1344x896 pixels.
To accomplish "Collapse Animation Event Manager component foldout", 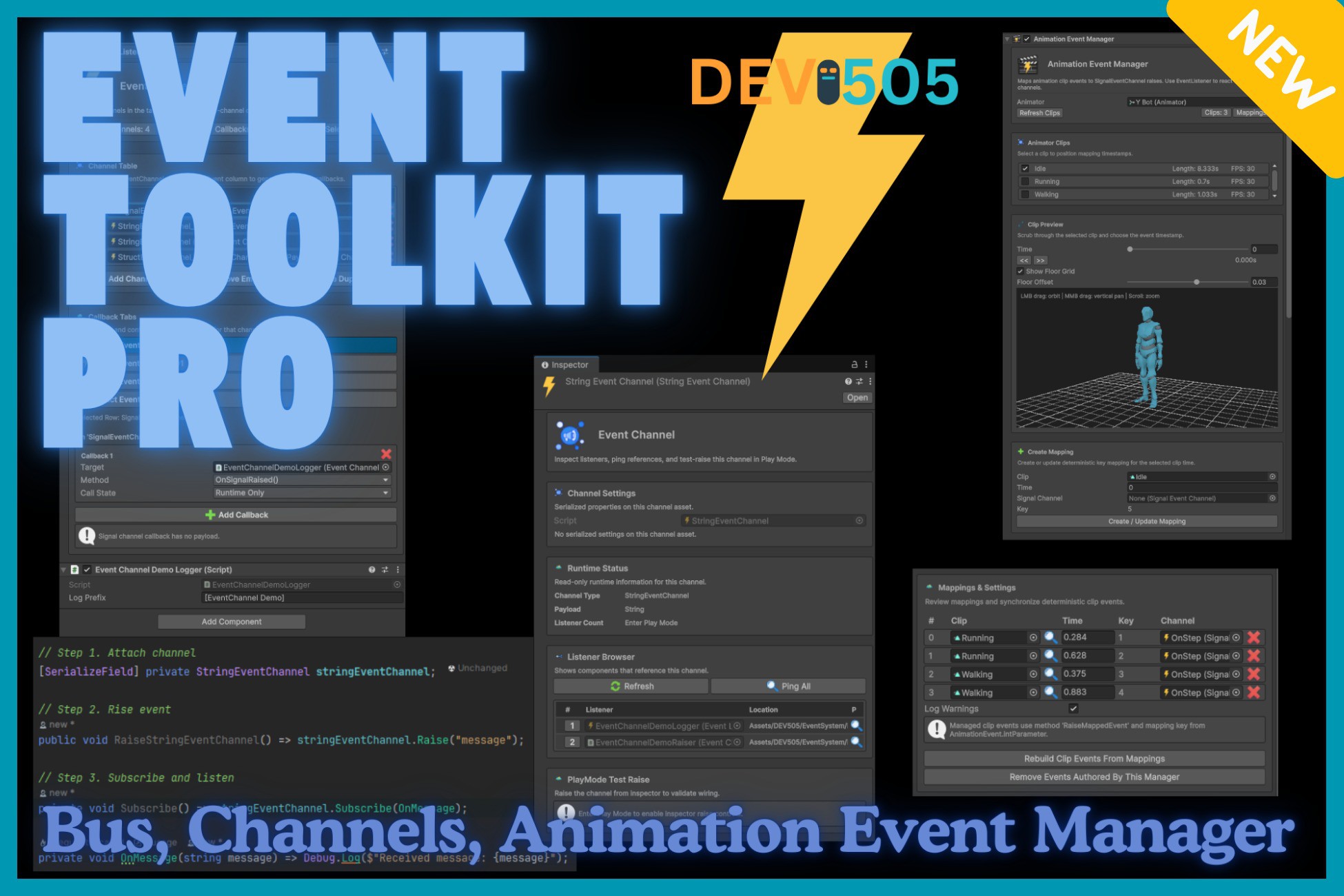I will tap(1007, 39).
